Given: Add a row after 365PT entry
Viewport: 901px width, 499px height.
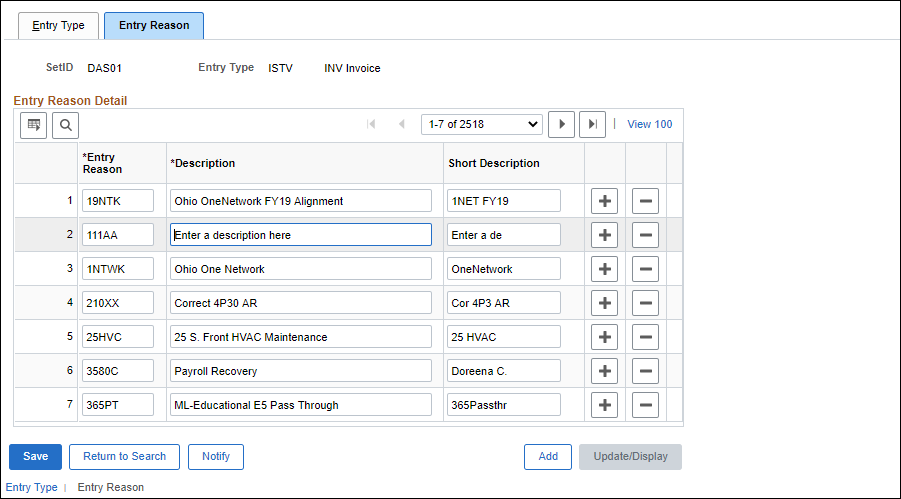Looking at the screenshot, I should pos(604,405).
